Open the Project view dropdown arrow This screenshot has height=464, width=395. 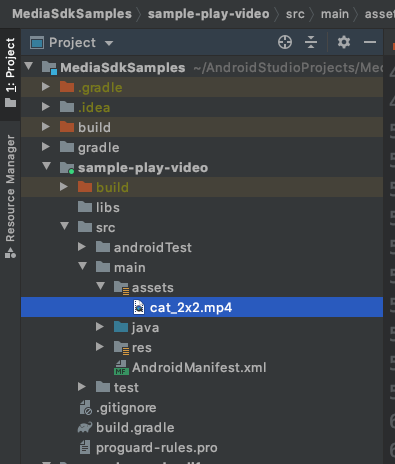109,43
